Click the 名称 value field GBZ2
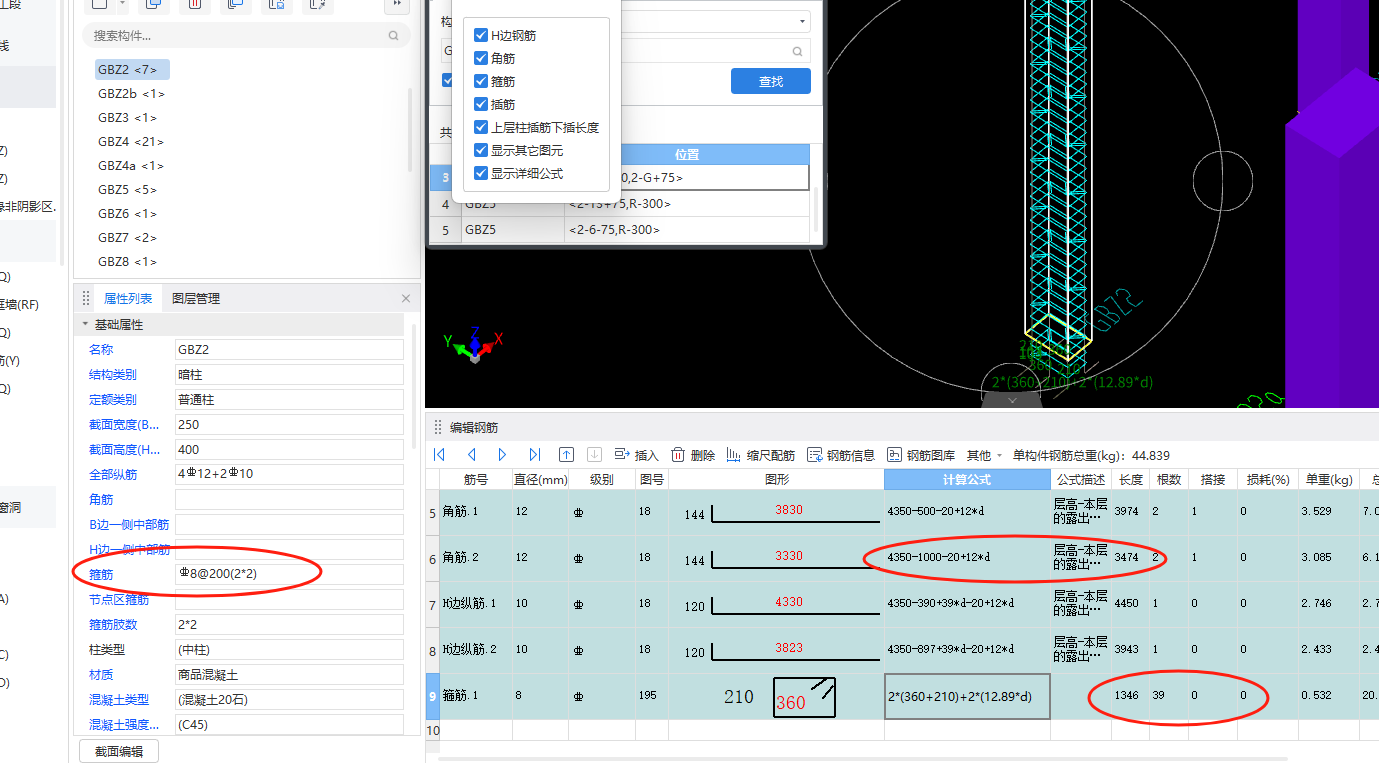Screen dimensions: 1379x763 289,349
